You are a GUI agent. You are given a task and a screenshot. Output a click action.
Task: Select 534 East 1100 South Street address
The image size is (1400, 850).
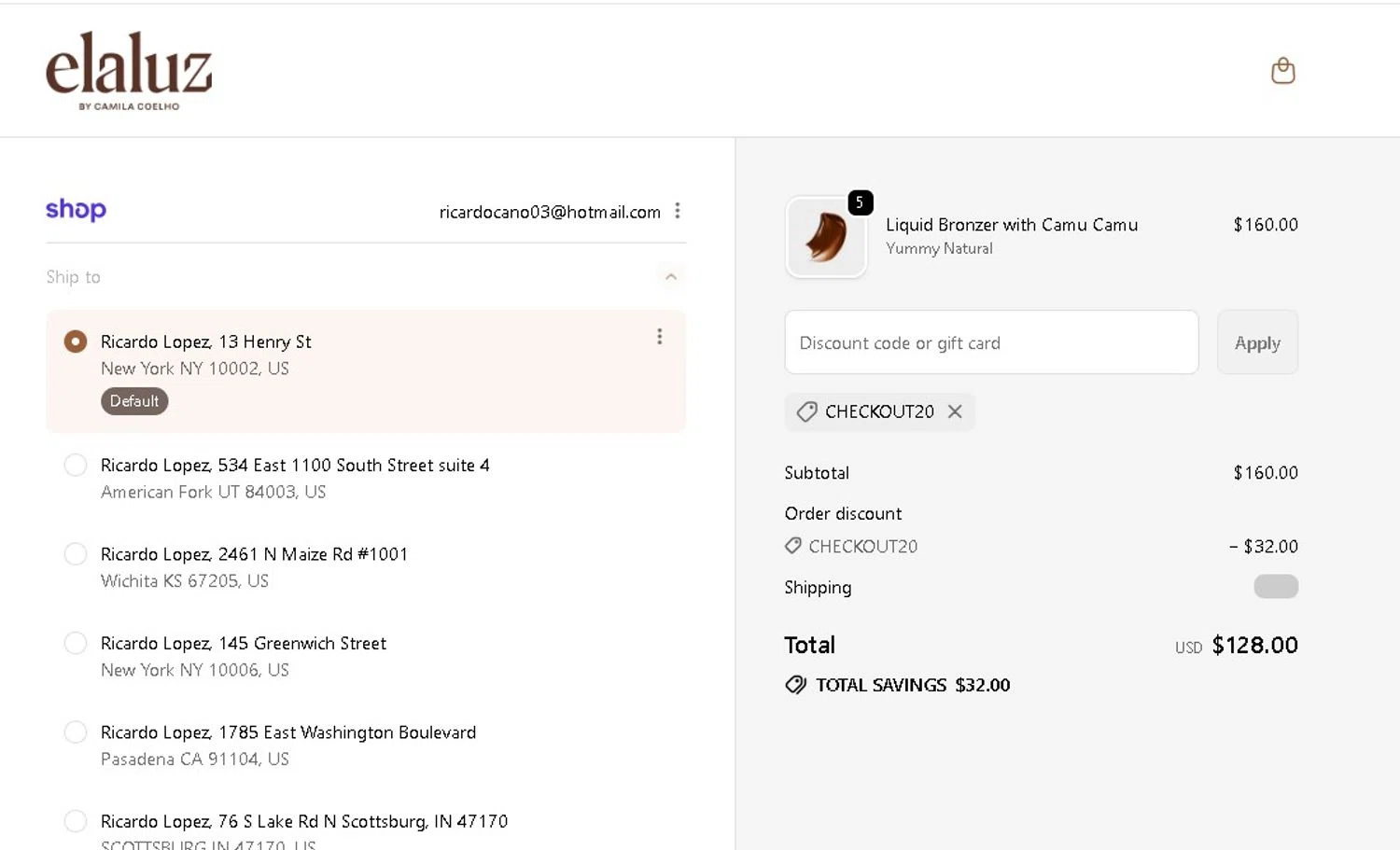click(76, 465)
